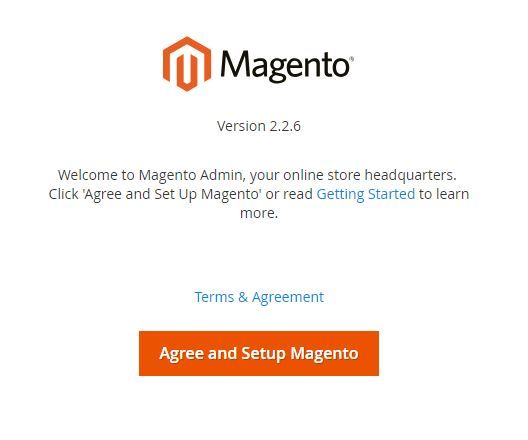Open the Getting Started link
This screenshot has width=528, height=440.
coord(366,194)
